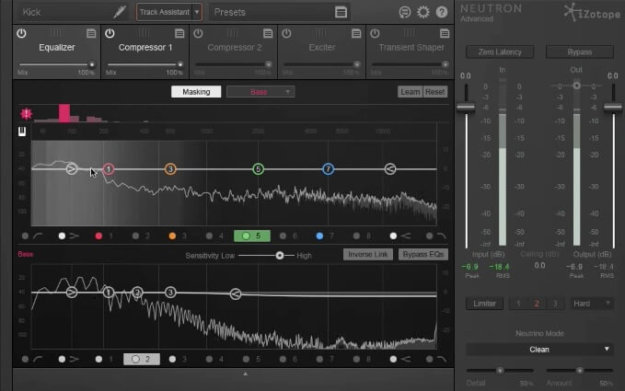The height and width of the screenshot is (391, 625).
Task: Click the Reset button
Action: 435,92
